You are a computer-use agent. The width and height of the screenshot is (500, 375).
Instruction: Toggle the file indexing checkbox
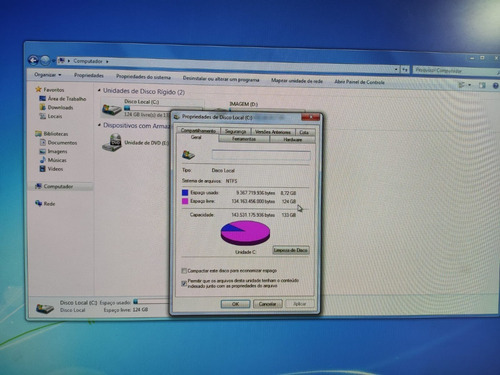click(x=184, y=283)
